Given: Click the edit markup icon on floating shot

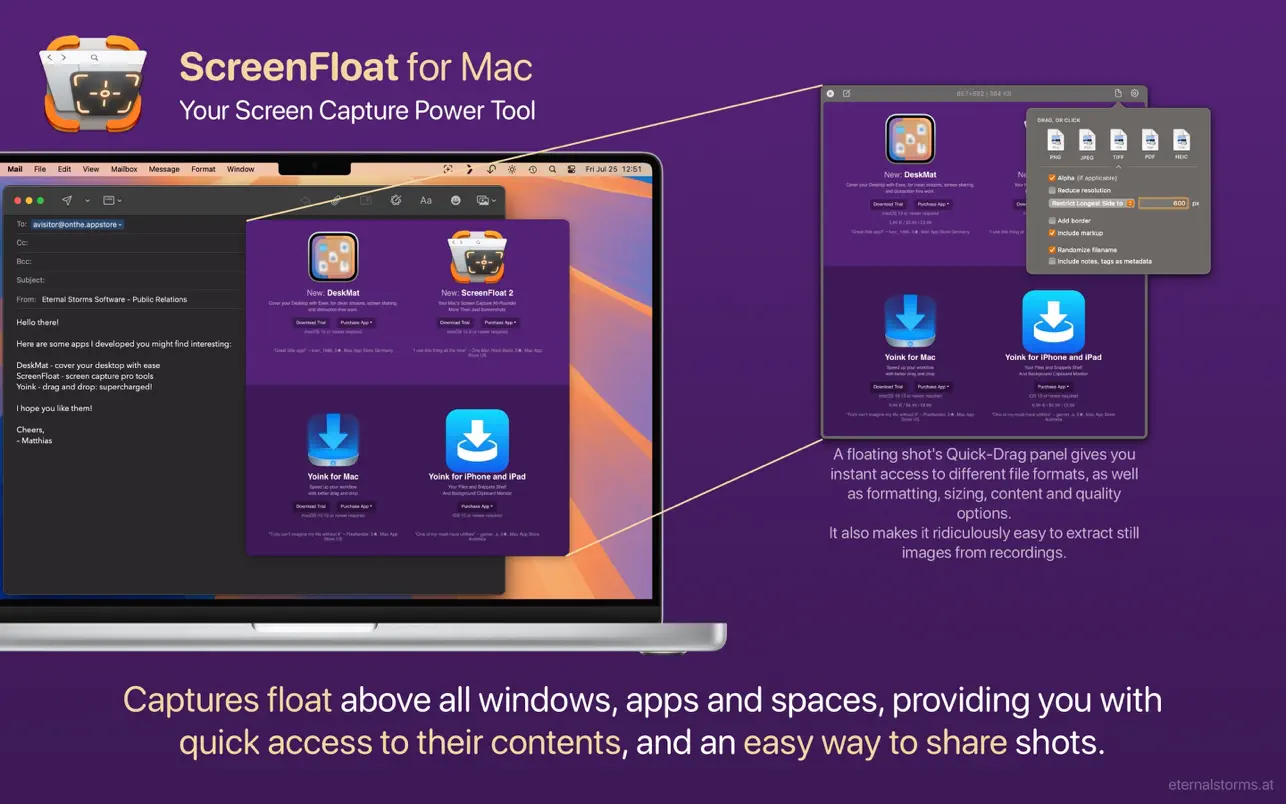Looking at the screenshot, I should coord(847,93).
